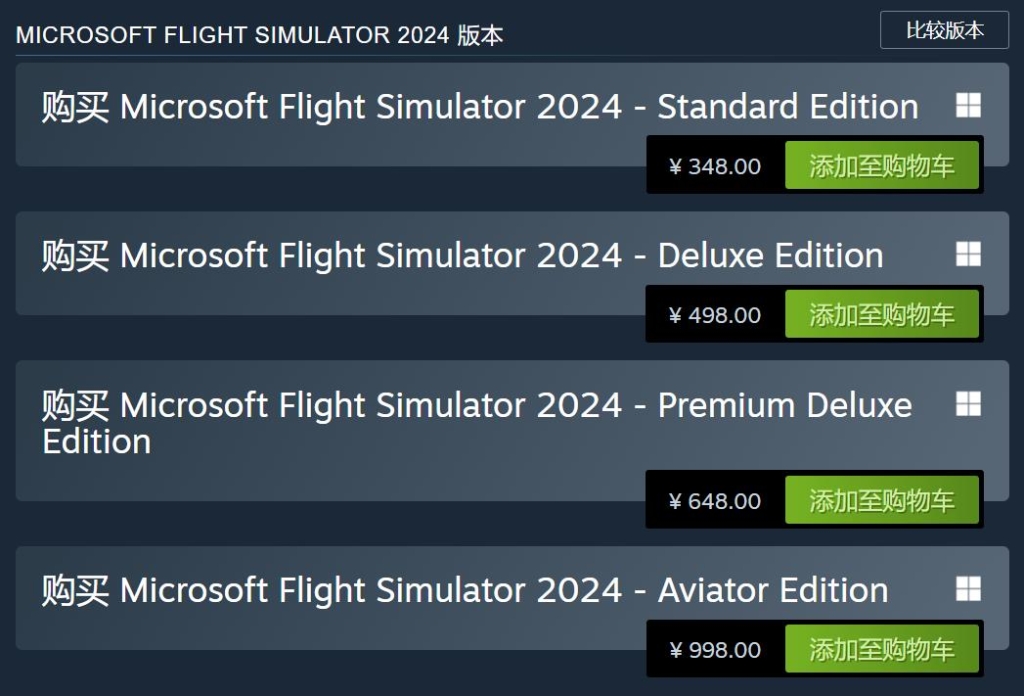The image size is (1024, 696).
Task: Click the Aviator Edition purchase heading
Action: 464,591
